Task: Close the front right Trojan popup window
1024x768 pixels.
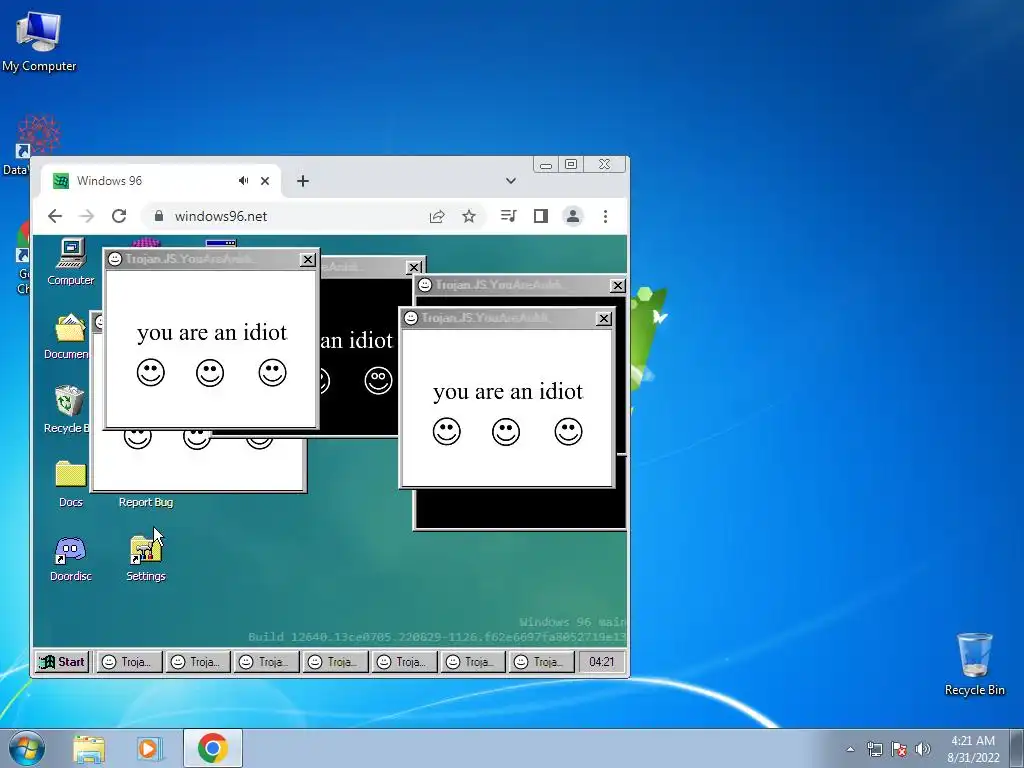Action: click(x=604, y=318)
